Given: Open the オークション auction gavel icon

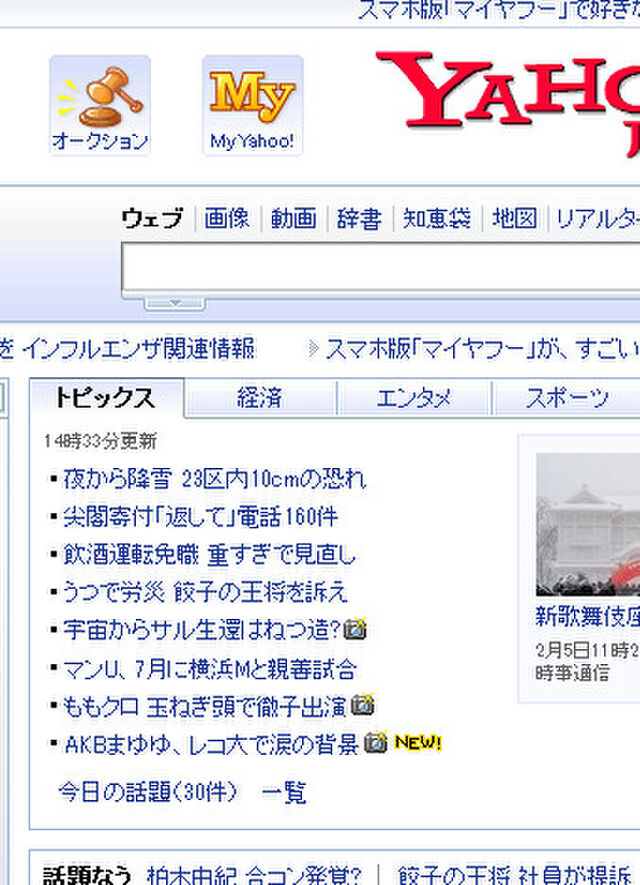Looking at the screenshot, I should tap(100, 103).
